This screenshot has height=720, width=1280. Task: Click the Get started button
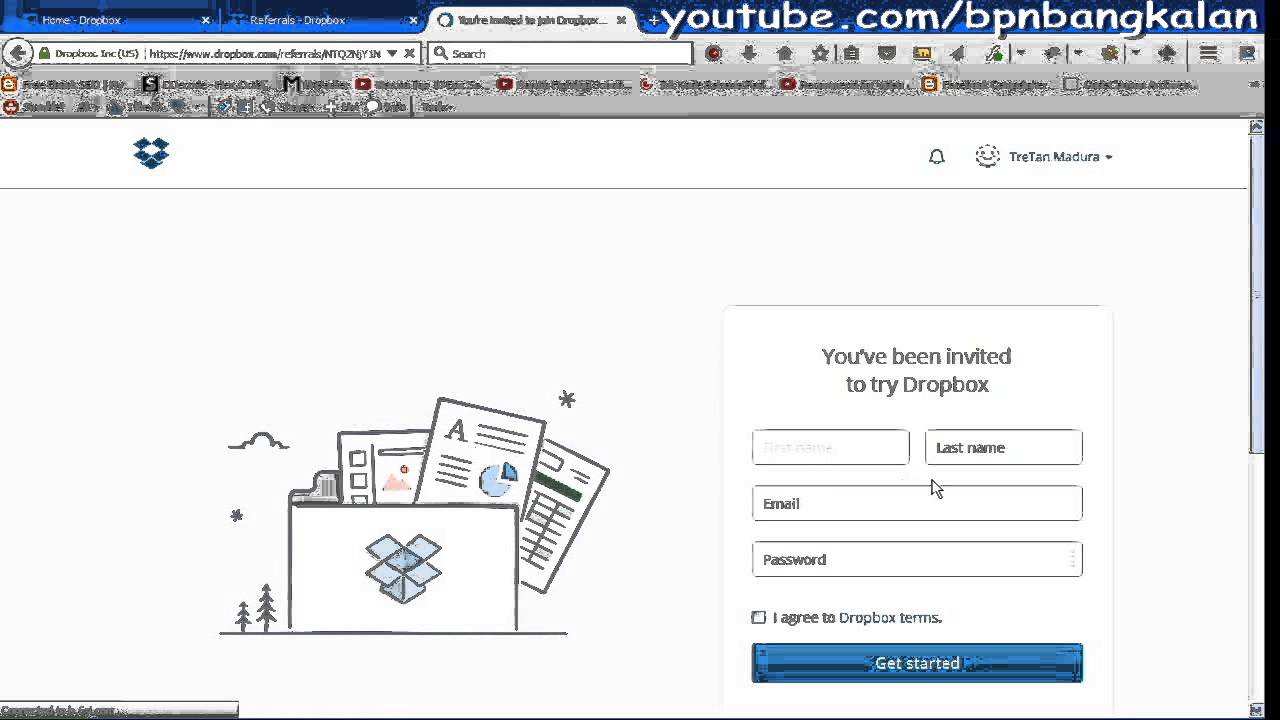[x=917, y=663]
